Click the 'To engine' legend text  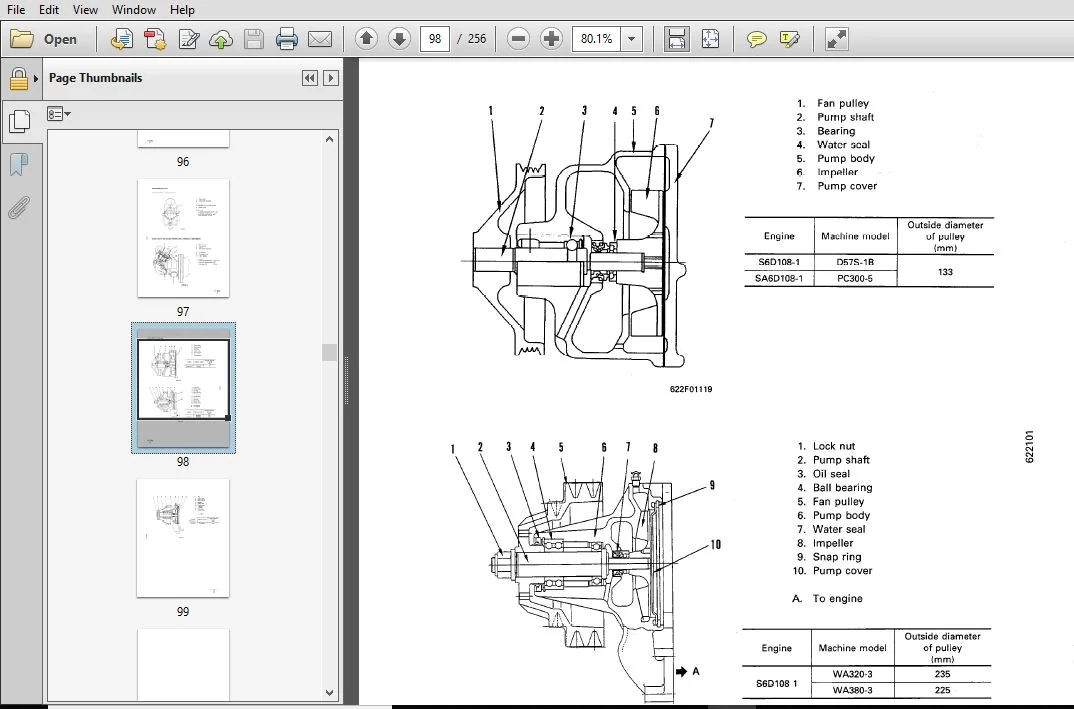[838, 599]
